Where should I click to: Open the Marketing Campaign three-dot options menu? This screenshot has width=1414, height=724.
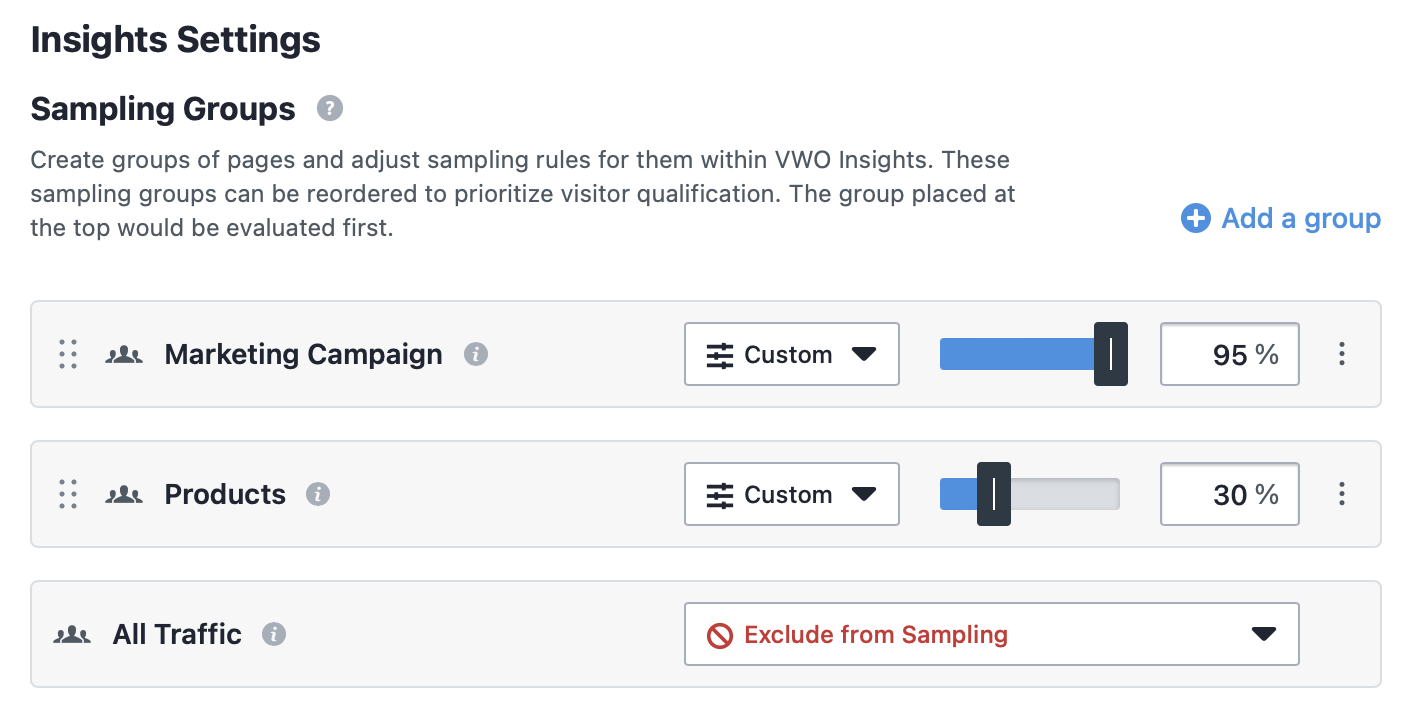(x=1342, y=354)
